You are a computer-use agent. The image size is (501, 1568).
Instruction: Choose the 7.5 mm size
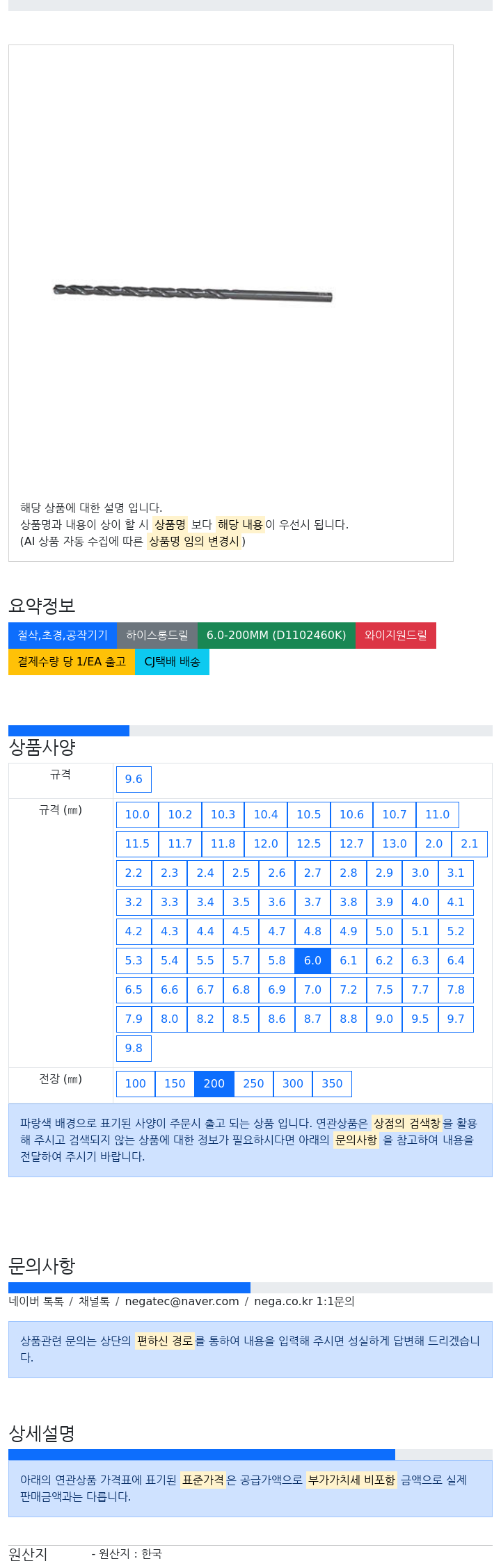pos(384,989)
